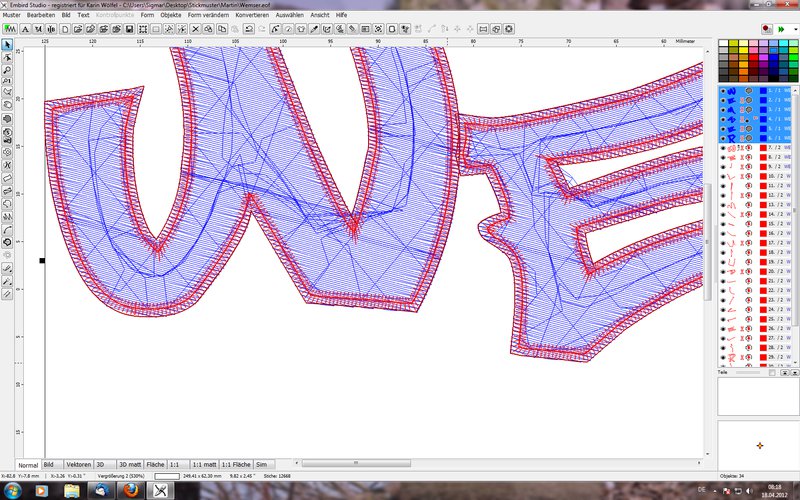Click the white color box in status bar
Viewport: 800px width, 500px height.
[x=167, y=476]
